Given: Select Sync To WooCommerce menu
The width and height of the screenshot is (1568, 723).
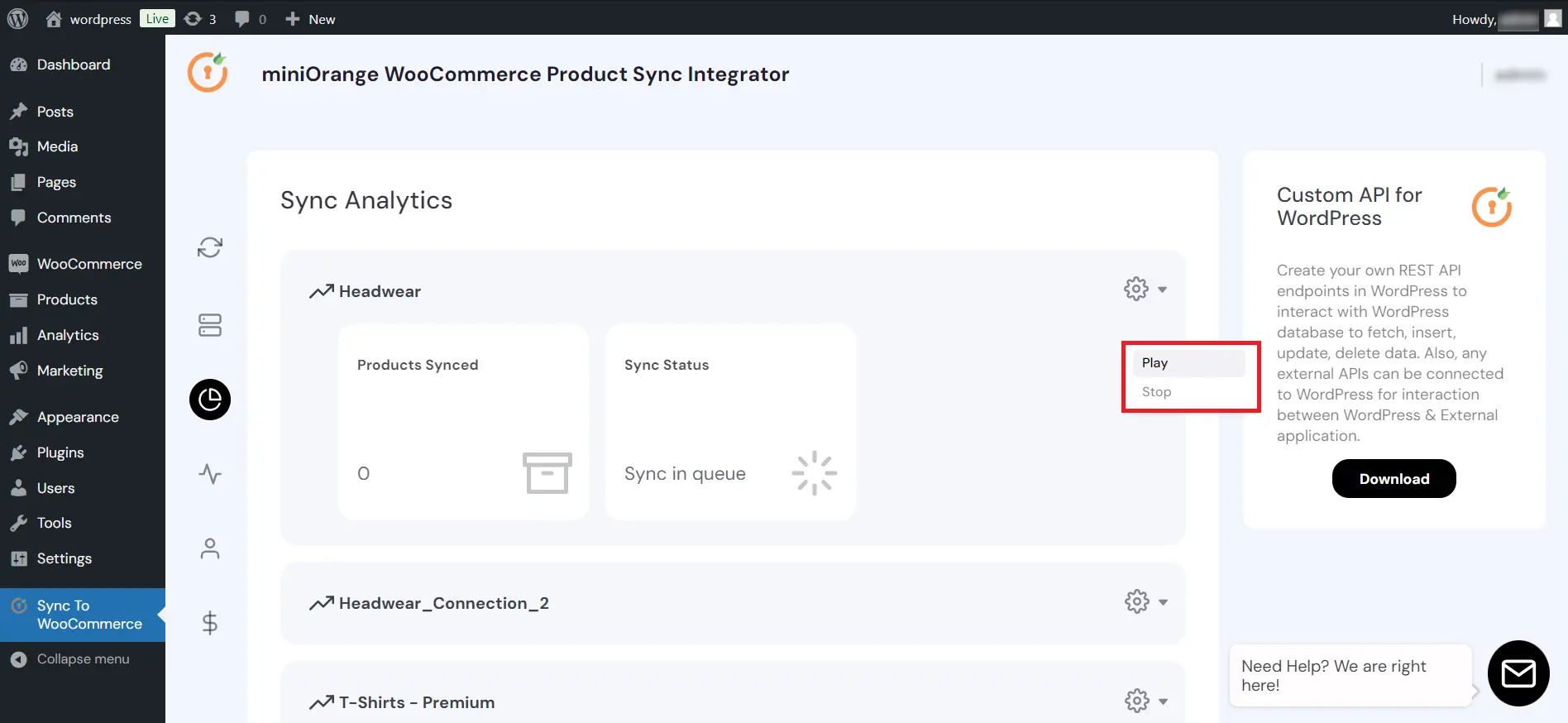Looking at the screenshot, I should click(x=83, y=615).
